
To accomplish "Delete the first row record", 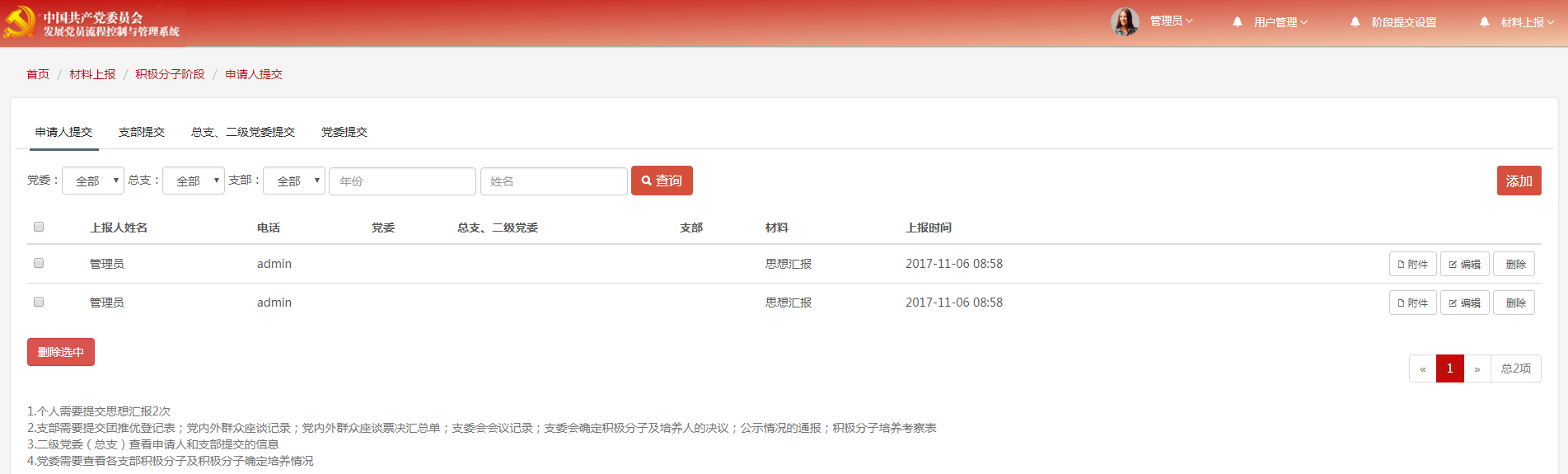I will coord(1514,264).
